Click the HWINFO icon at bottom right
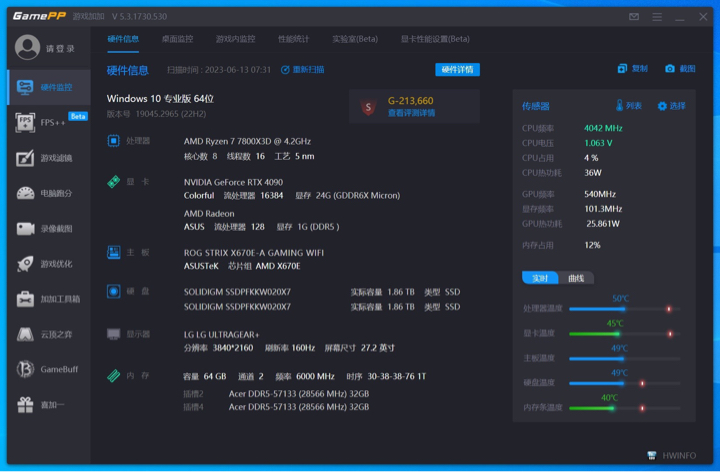720x472 pixels. pos(652,455)
